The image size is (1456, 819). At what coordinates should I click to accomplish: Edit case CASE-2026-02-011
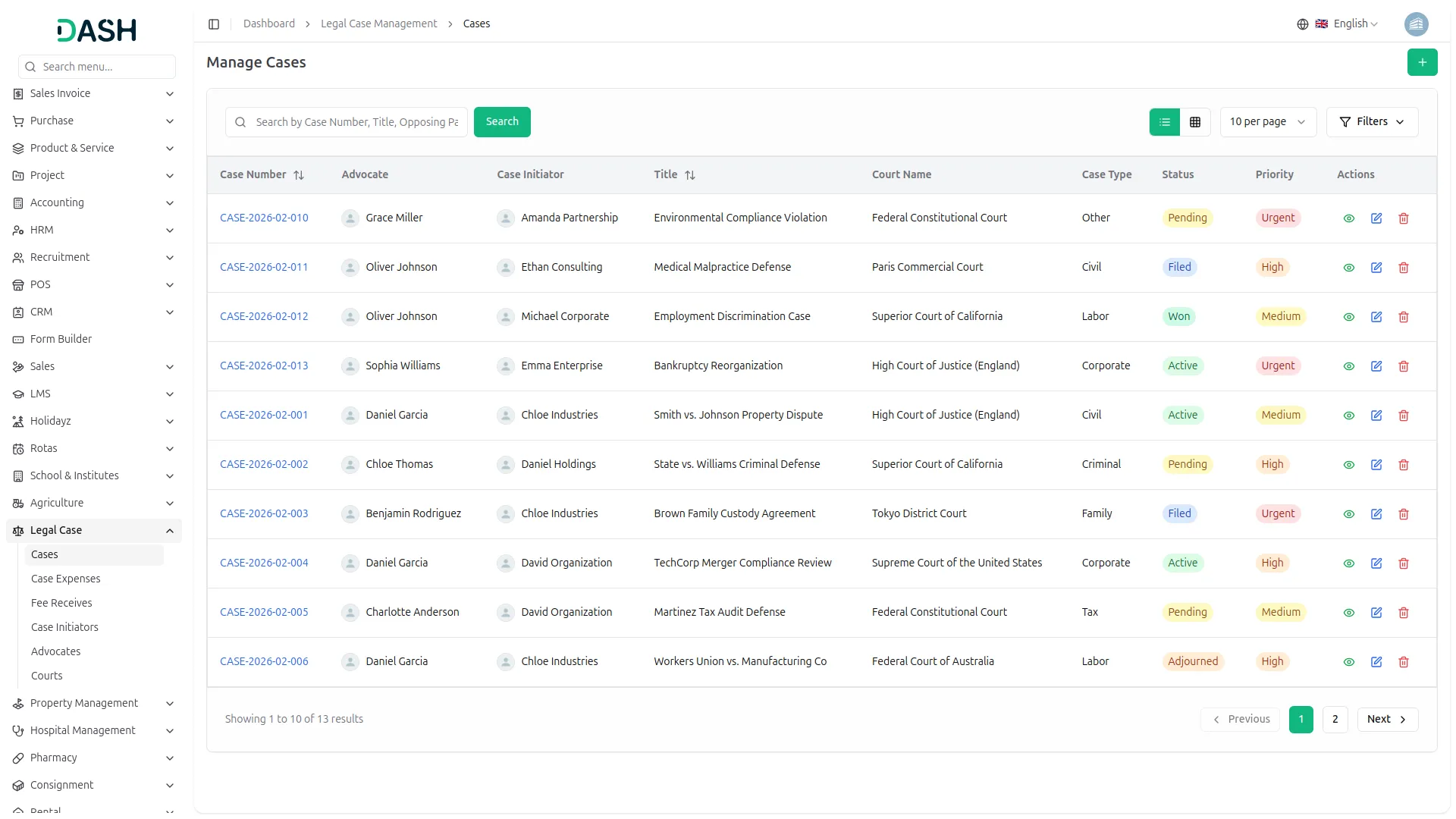pos(1376,268)
